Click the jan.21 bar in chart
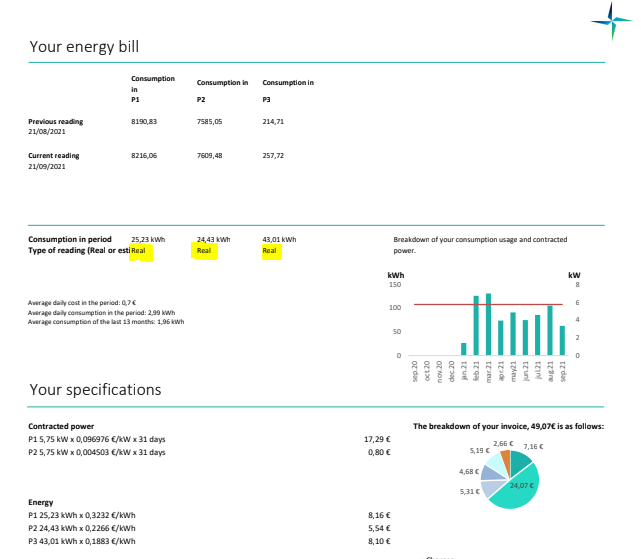The height and width of the screenshot is (559, 641). coord(464,349)
